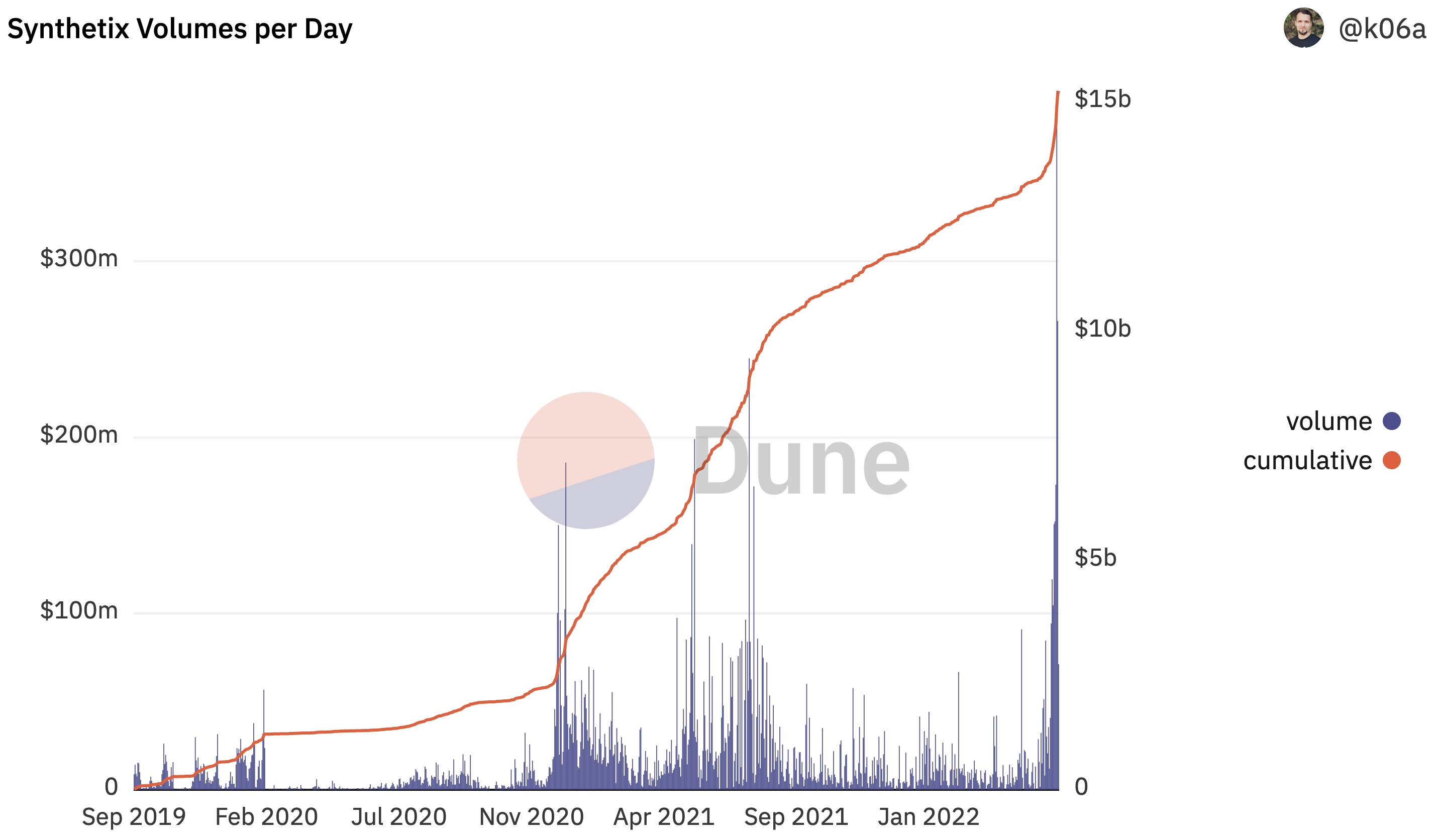
Task: Select the Jul 2020 axis label
Action: (x=398, y=816)
